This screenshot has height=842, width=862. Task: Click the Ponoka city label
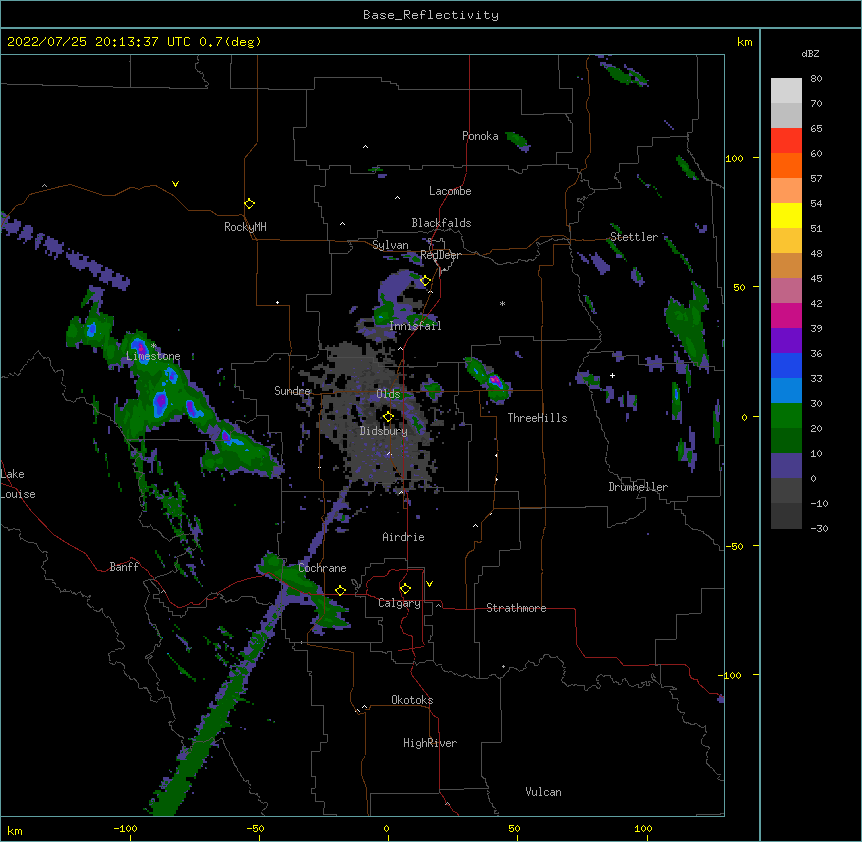point(480,136)
